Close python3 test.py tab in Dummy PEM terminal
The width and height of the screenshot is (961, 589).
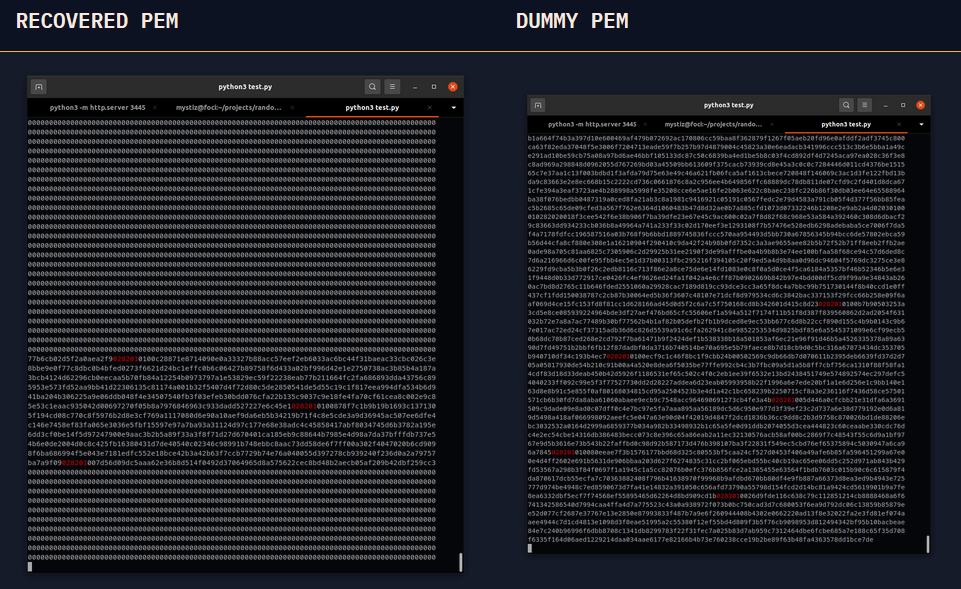(x=899, y=124)
